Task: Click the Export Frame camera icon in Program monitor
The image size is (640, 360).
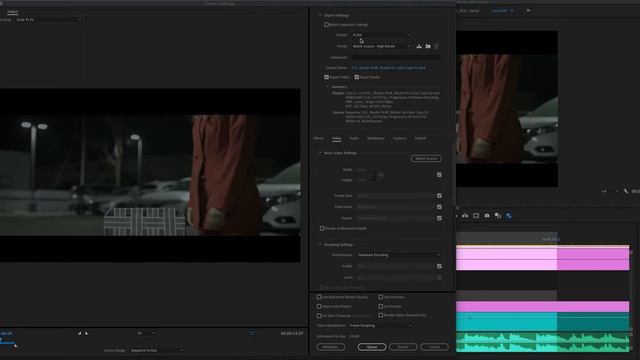Action: [487, 216]
